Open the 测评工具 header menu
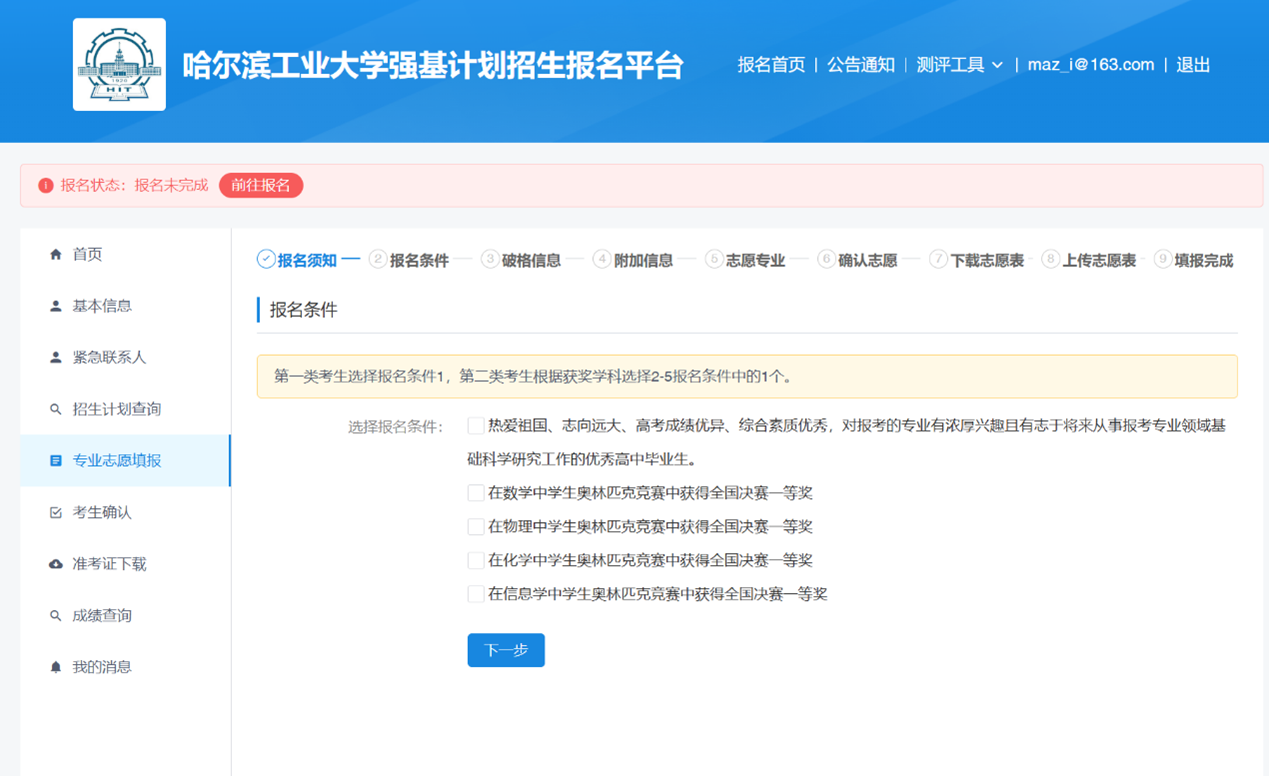The width and height of the screenshot is (1269, 776). click(960, 65)
